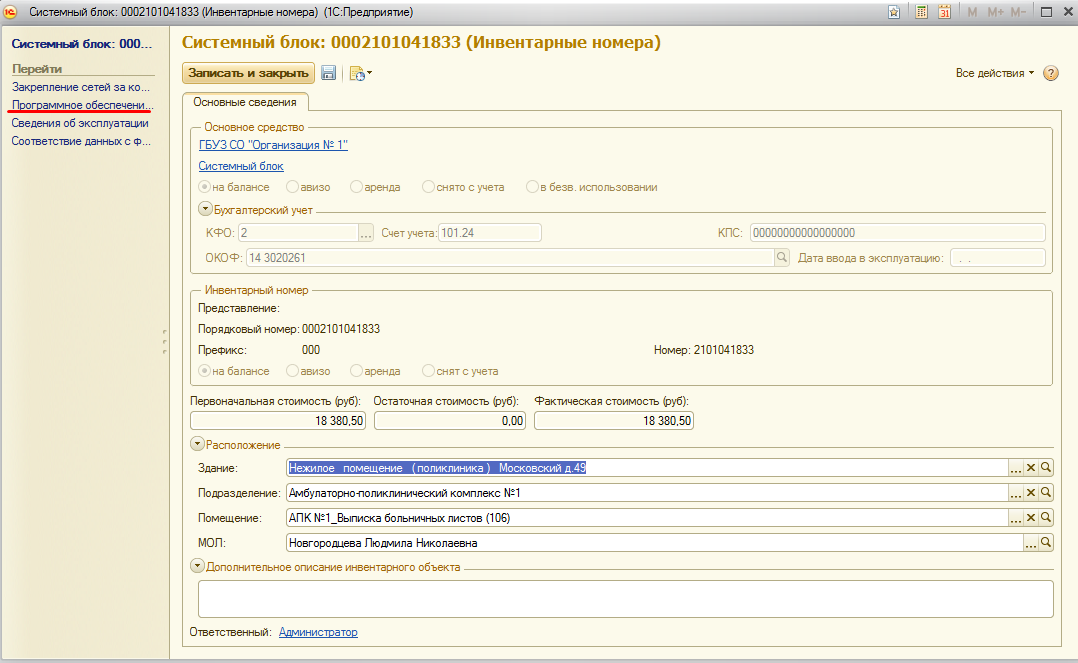Select 'в безв. использовании' radio button
This screenshot has width=1078, height=663.
[x=532, y=187]
